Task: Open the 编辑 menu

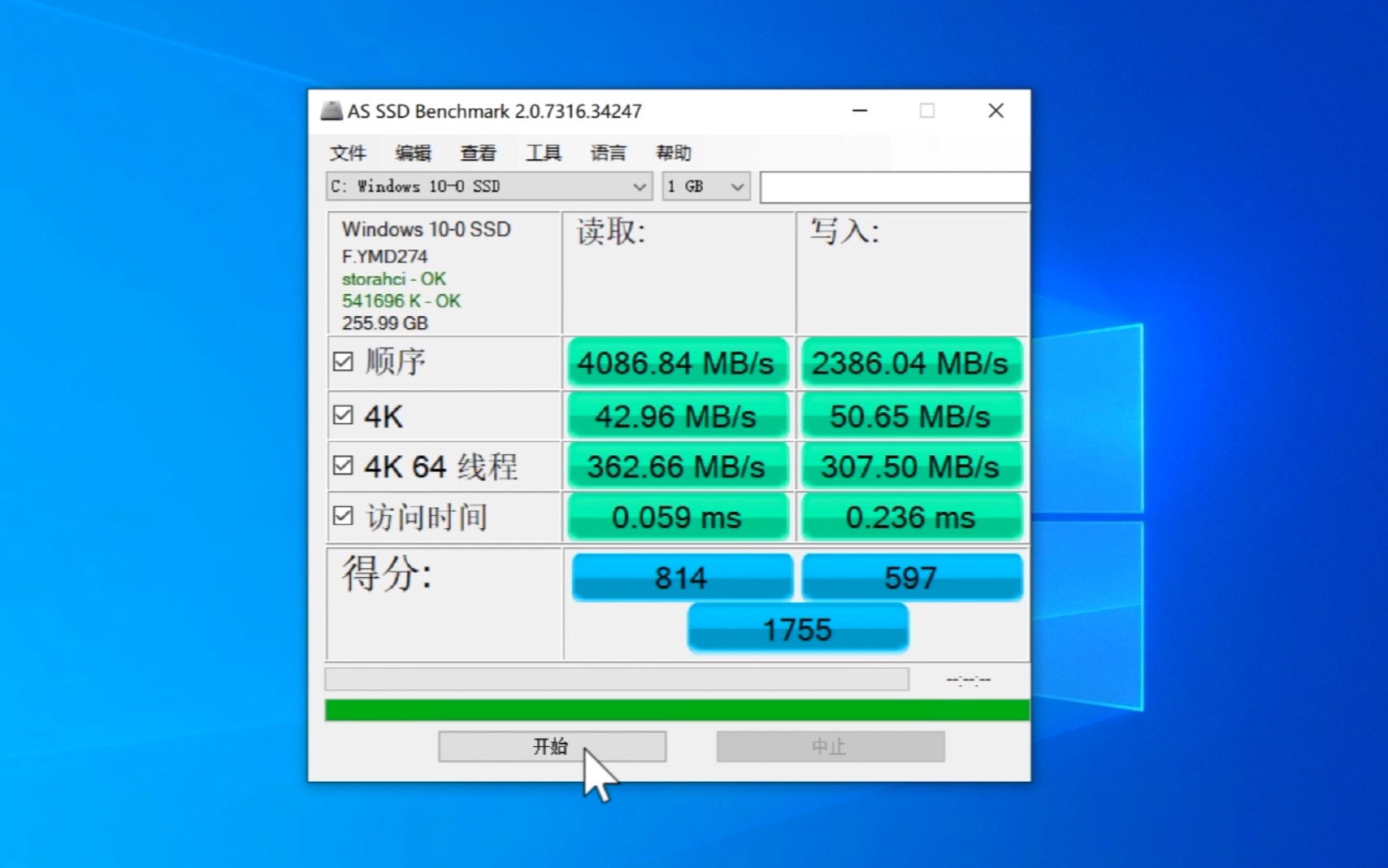Action: (413, 153)
